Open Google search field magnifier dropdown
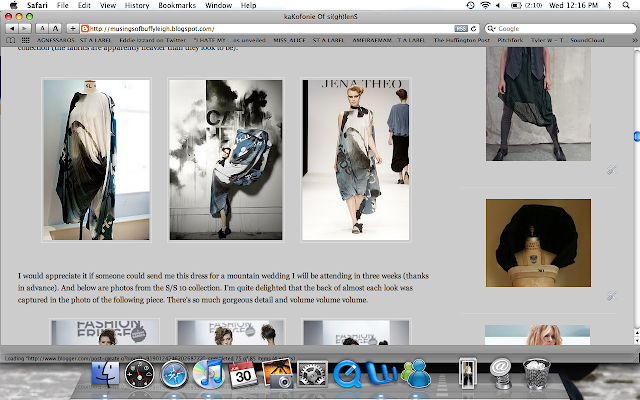This screenshot has width=640, height=400. 491,29
